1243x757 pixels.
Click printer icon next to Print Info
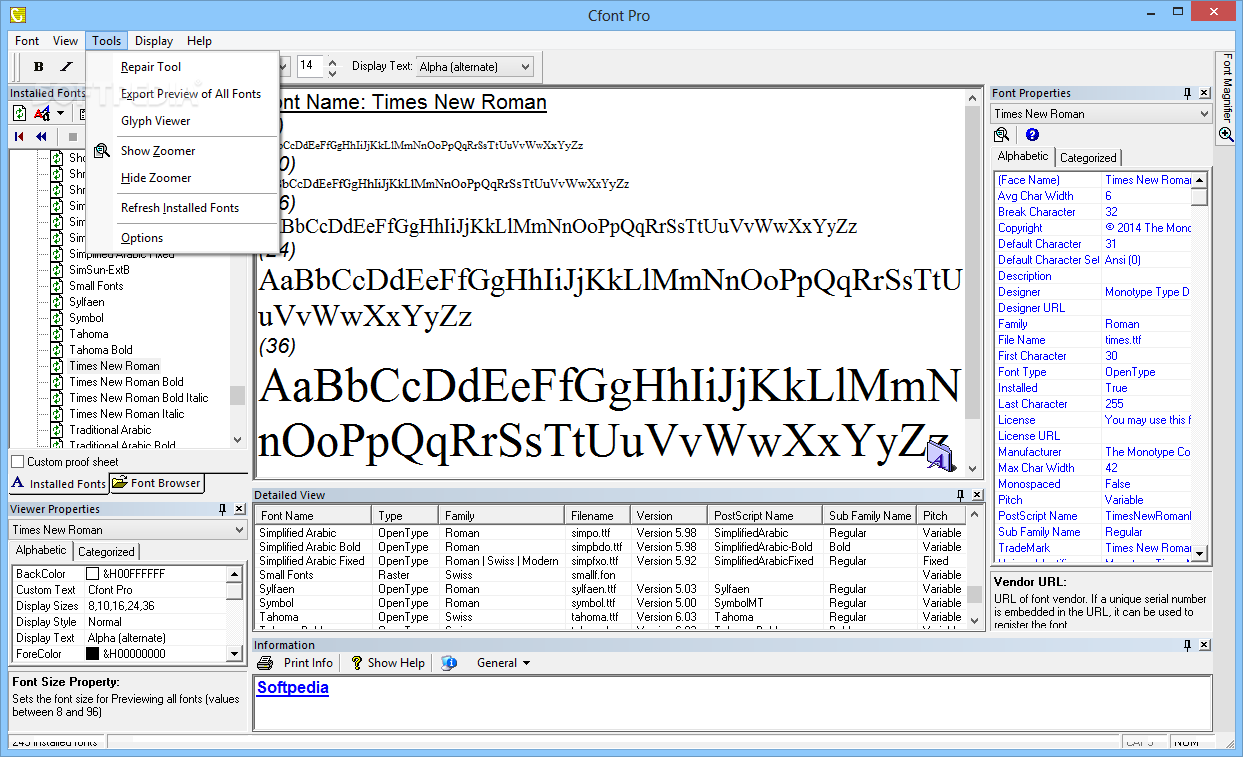click(265, 663)
